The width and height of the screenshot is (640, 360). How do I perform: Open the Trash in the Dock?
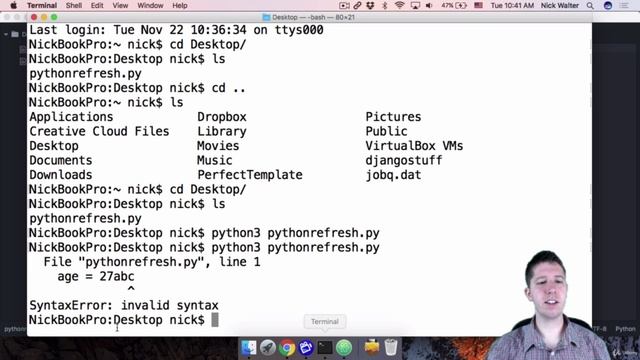pyautogui.click(x=391, y=347)
